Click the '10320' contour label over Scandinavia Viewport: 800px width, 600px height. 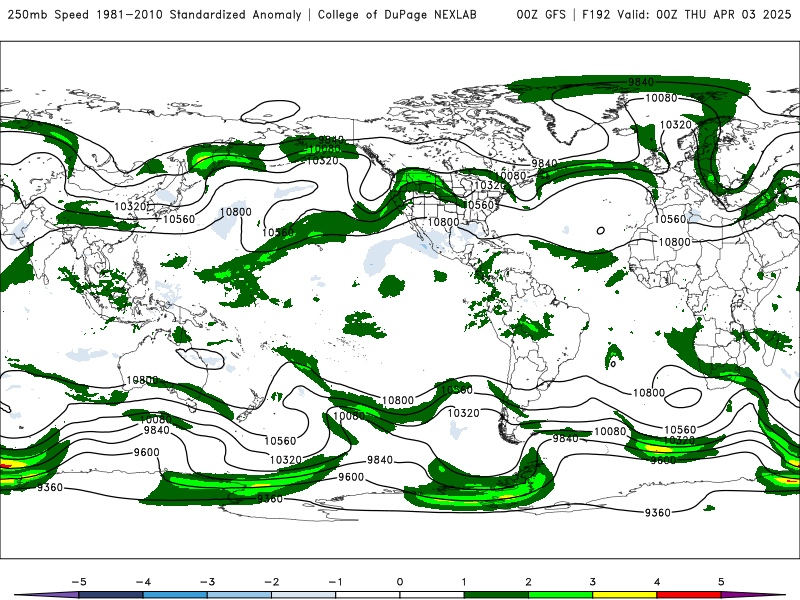pyautogui.click(x=676, y=125)
